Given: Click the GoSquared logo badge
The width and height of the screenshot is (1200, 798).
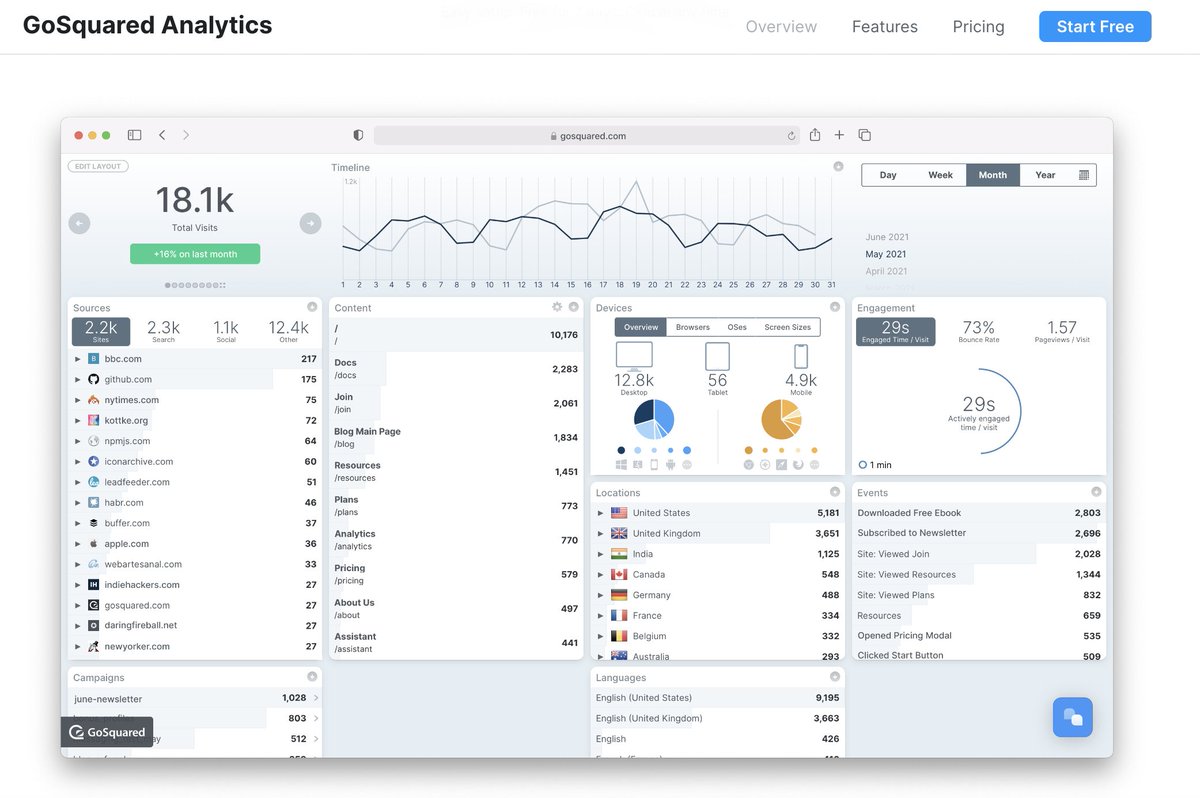Looking at the screenshot, I should 107,732.
